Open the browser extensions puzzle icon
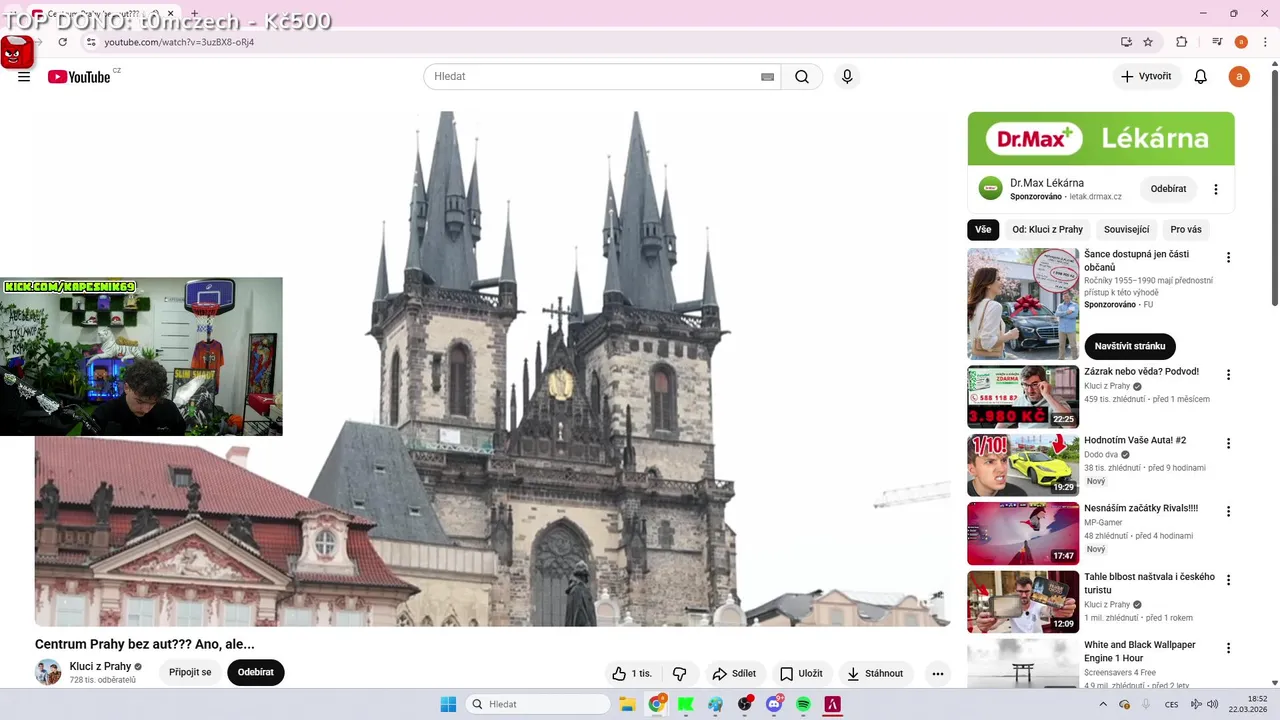The width and height of the screenshot is (1280, 720). click(1182, 42)
